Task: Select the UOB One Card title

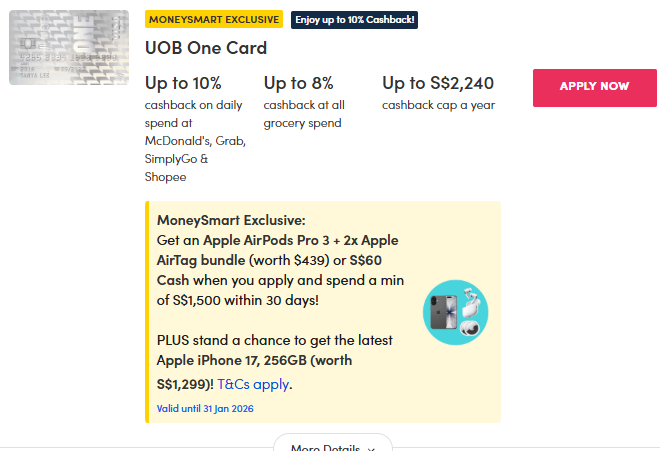Action: pyautogui.click(x=206, y=48)
